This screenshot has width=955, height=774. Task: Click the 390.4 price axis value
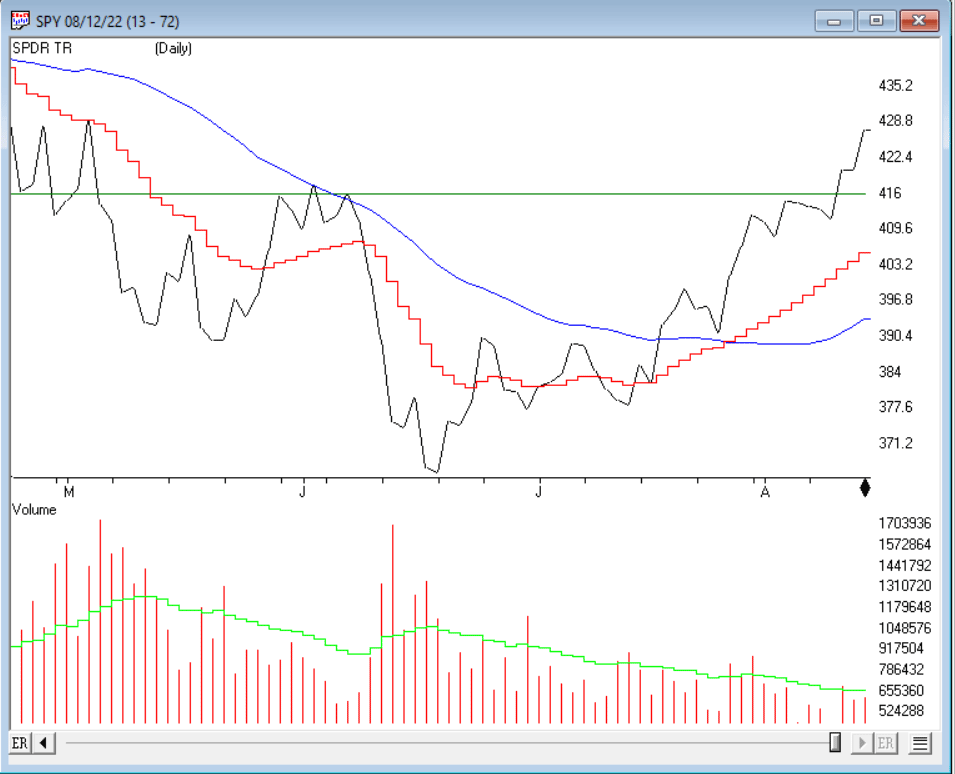[x=895, y=336]
